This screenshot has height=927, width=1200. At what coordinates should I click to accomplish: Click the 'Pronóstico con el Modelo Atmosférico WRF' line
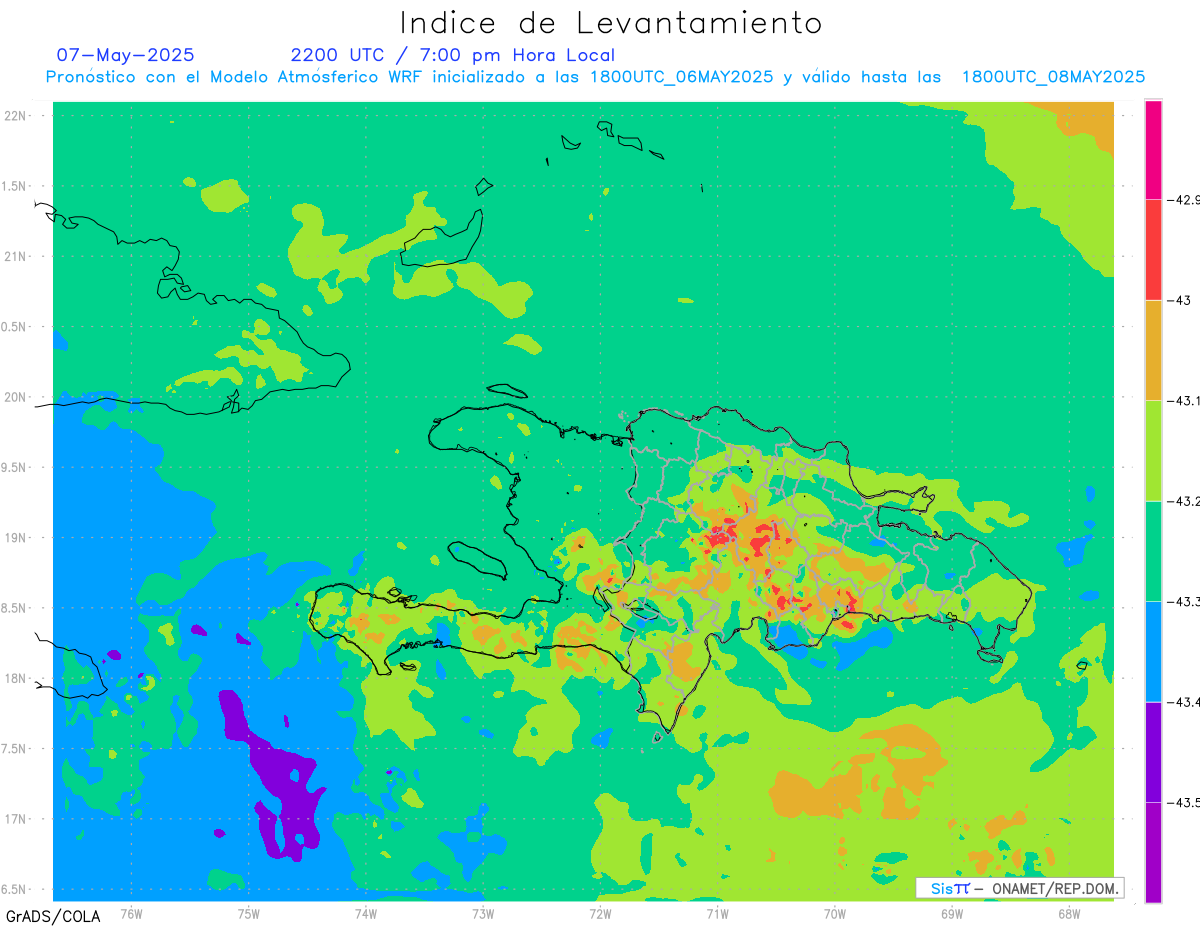coord(595,77)
